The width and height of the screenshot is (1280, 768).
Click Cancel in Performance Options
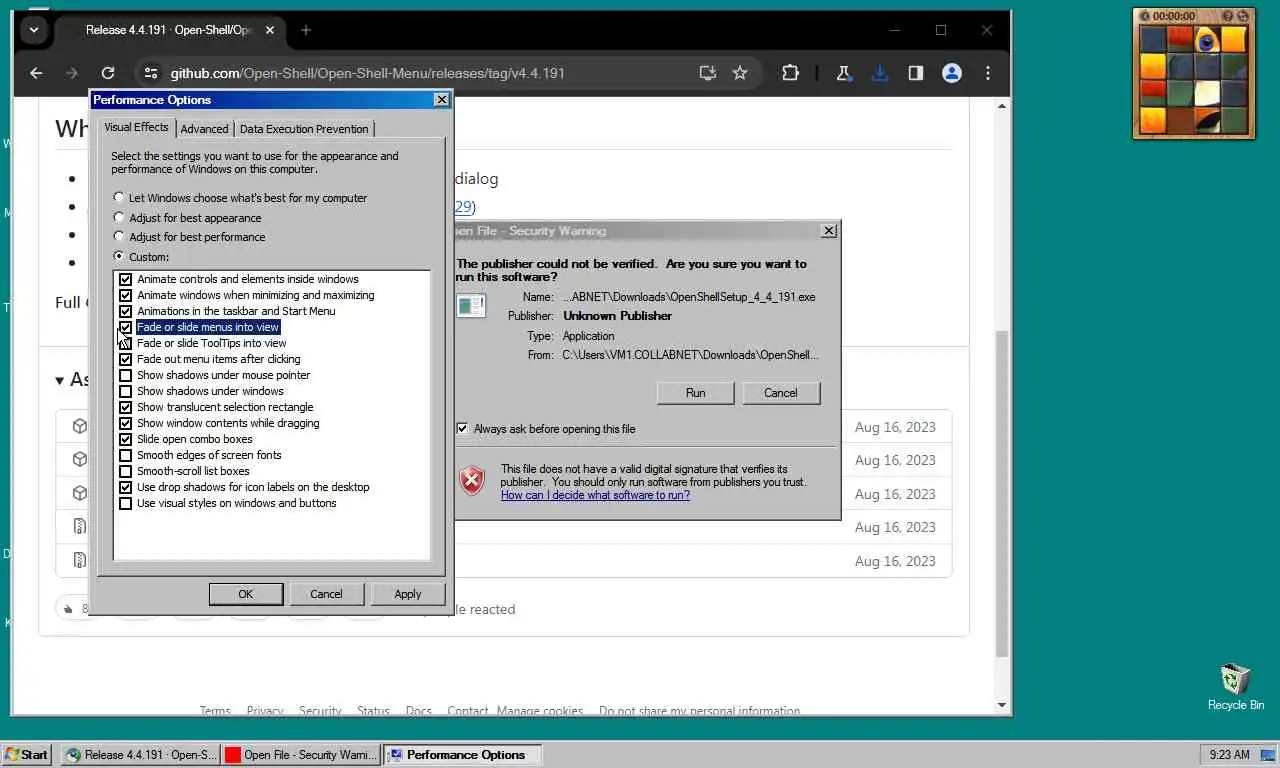tap(326, 594)
